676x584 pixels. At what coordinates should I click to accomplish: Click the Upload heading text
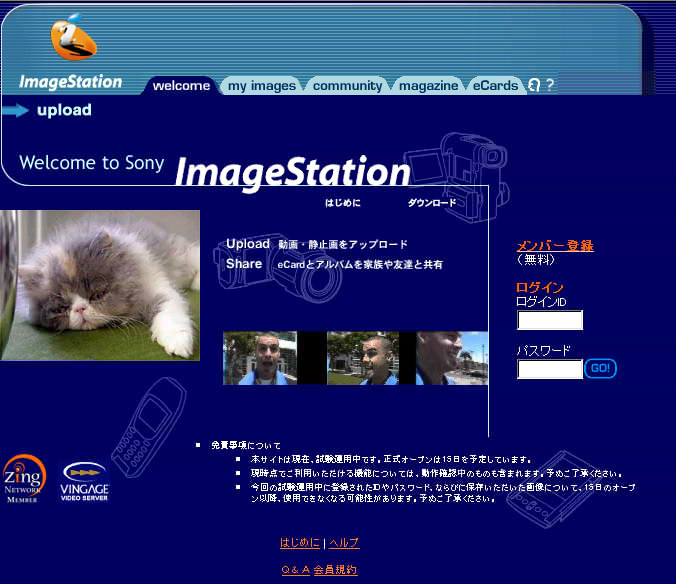[248, 244]
